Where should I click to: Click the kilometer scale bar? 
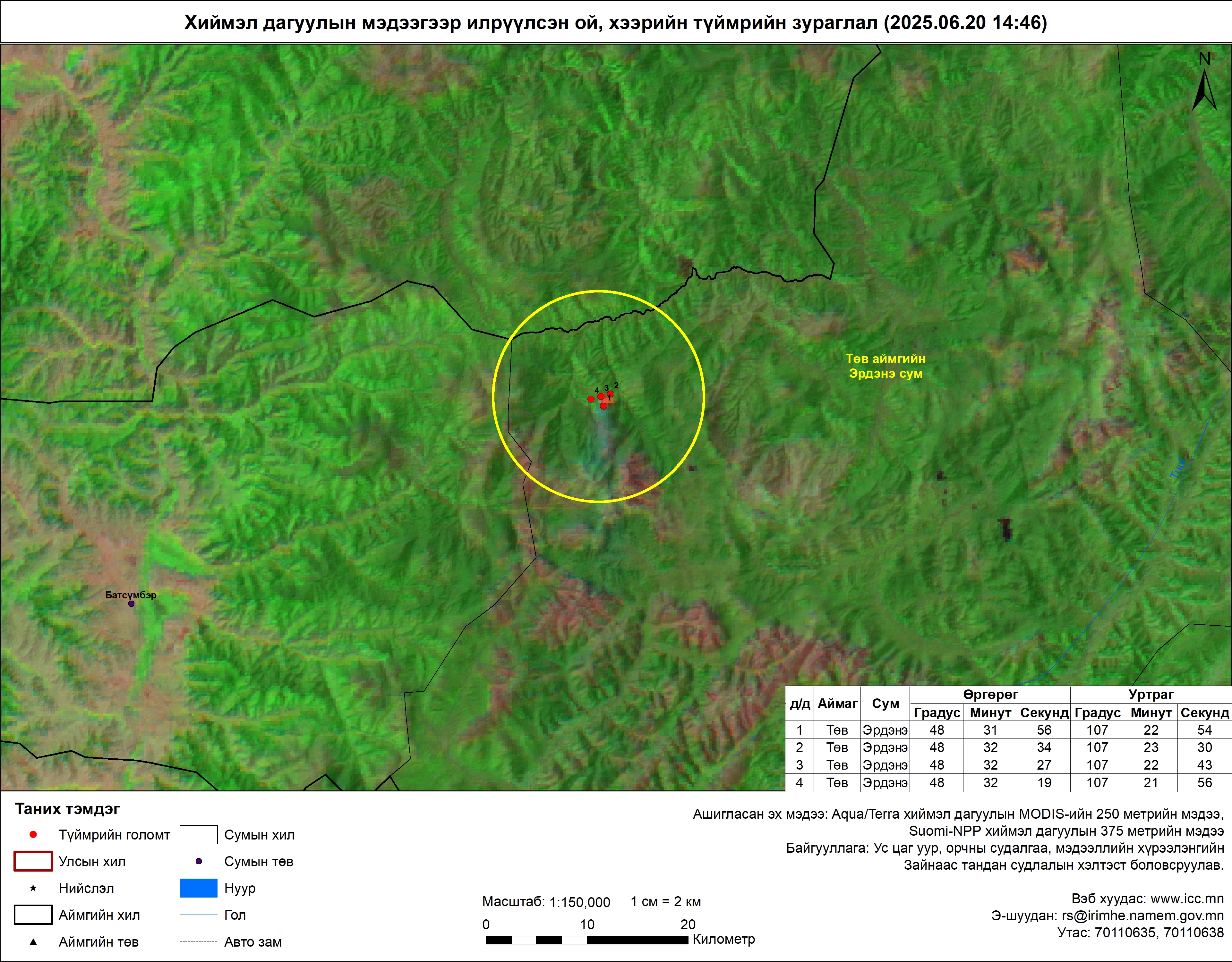[x=587, y=940]
